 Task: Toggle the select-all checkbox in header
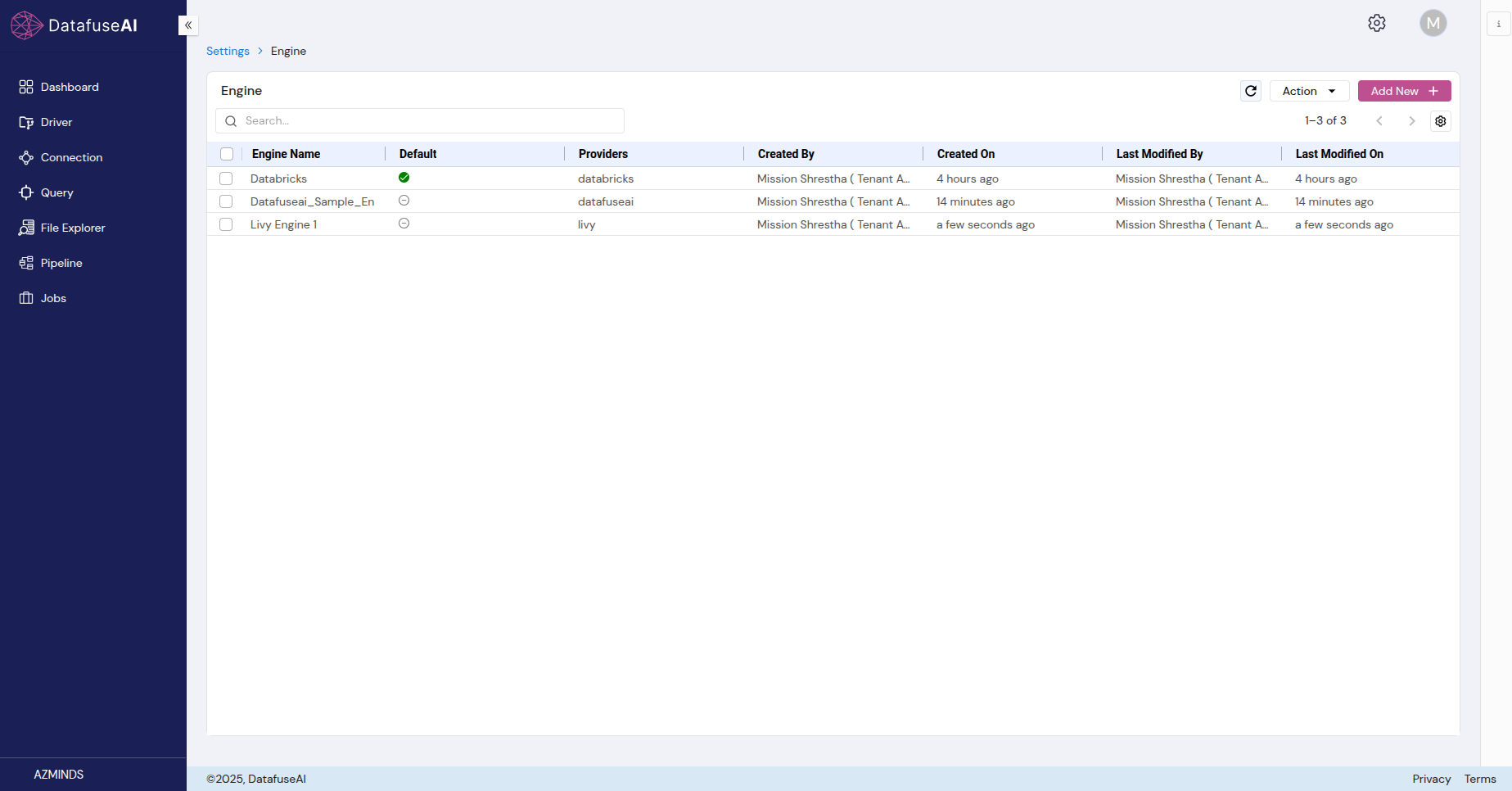(x=227, y=154)
